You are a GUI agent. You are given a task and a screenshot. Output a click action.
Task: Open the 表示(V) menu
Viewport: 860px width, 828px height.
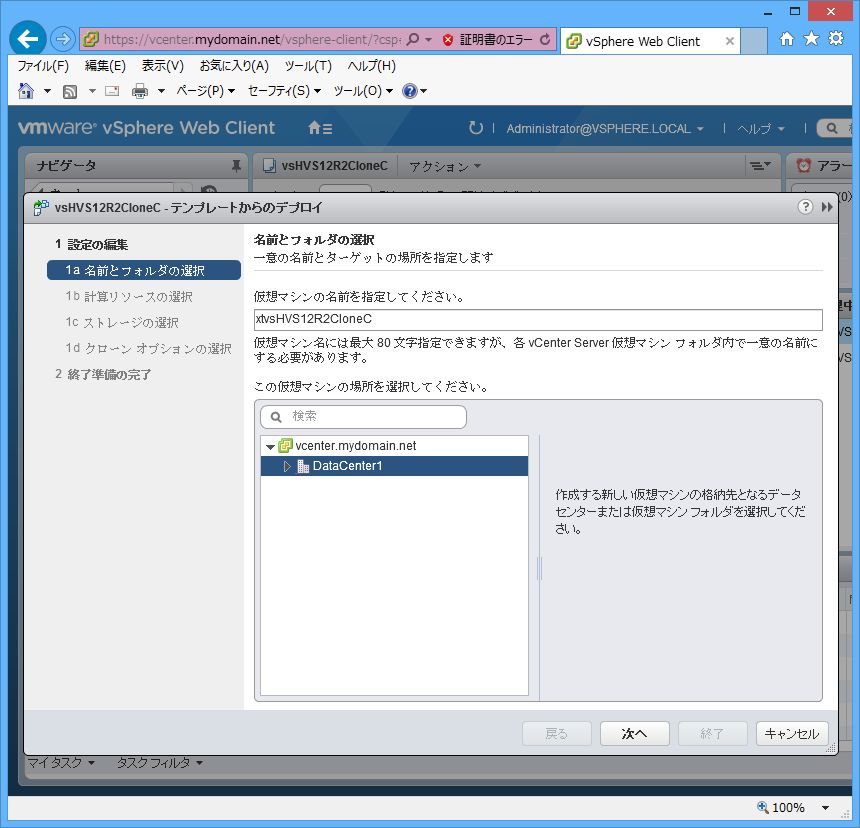point(162,66)
